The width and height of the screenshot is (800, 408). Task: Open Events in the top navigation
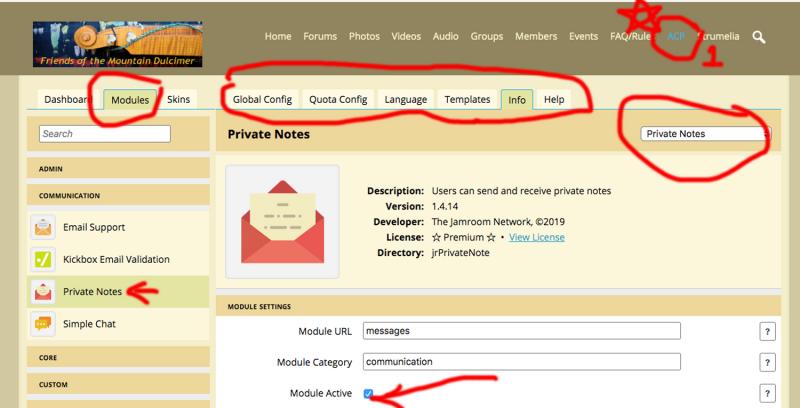(x=584, y=36)
